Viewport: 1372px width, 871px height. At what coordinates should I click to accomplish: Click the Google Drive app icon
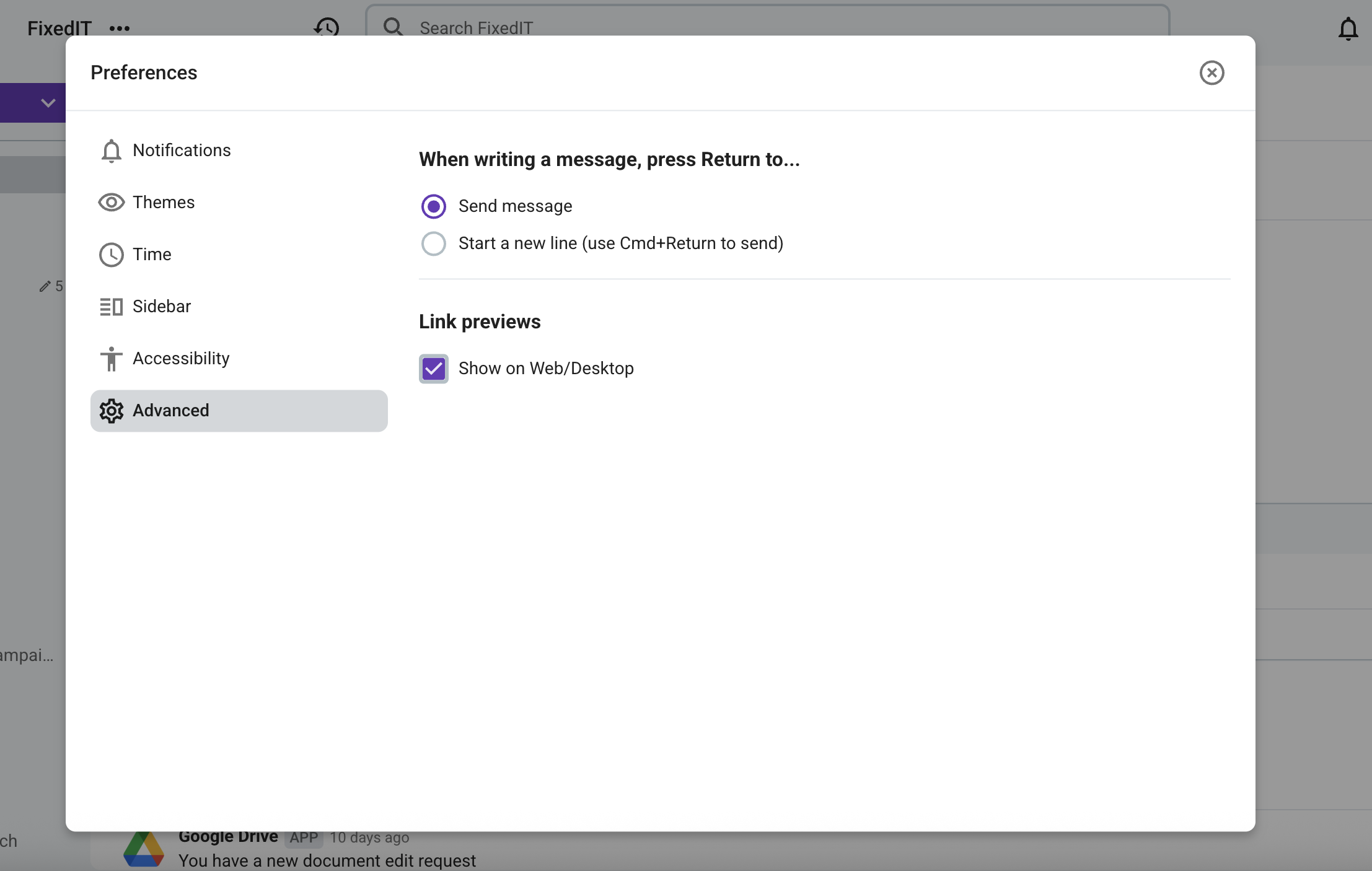[x=144, y=850]
